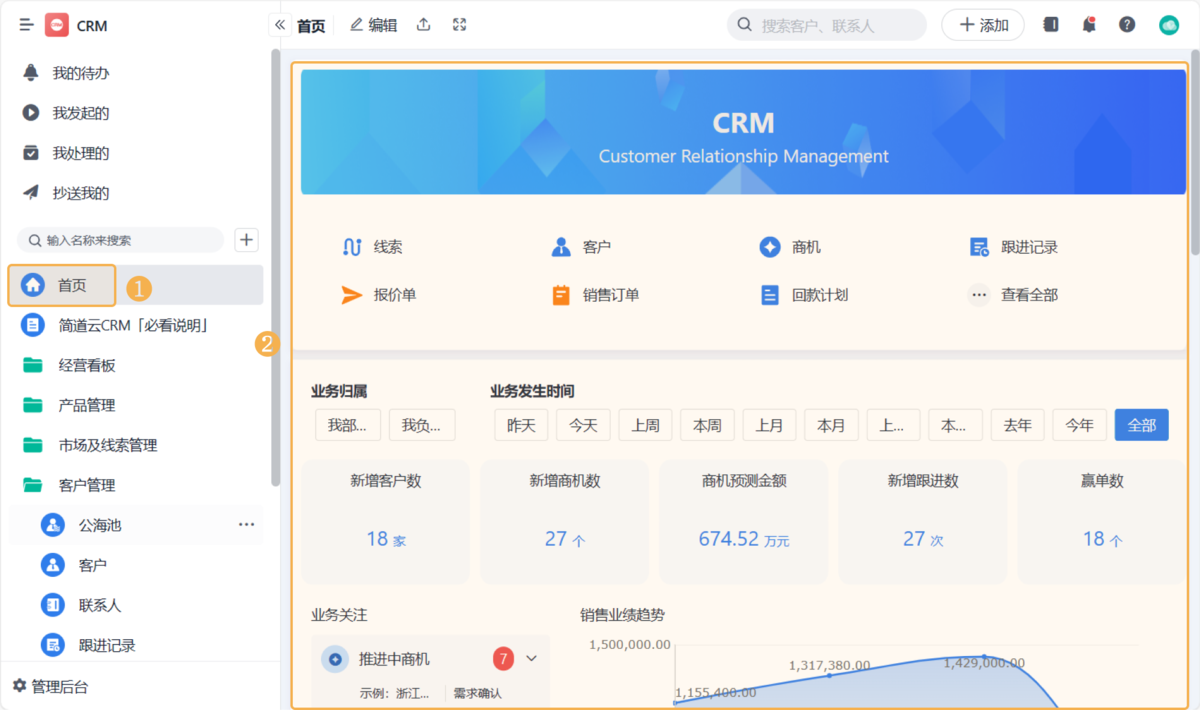This screenshot has width=1200, height=710.
Task: Click the 赢单数 card
Action: click(1102, 522)
